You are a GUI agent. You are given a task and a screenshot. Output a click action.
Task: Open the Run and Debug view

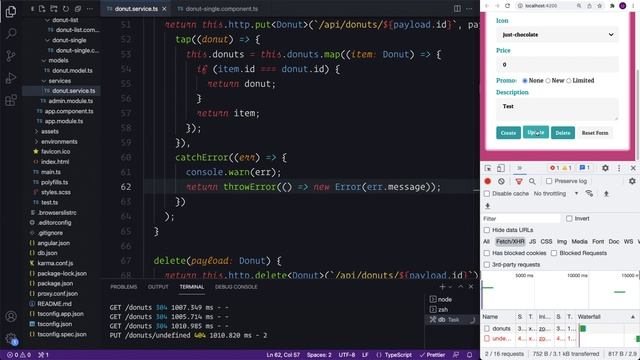click(x=11, y=78)
